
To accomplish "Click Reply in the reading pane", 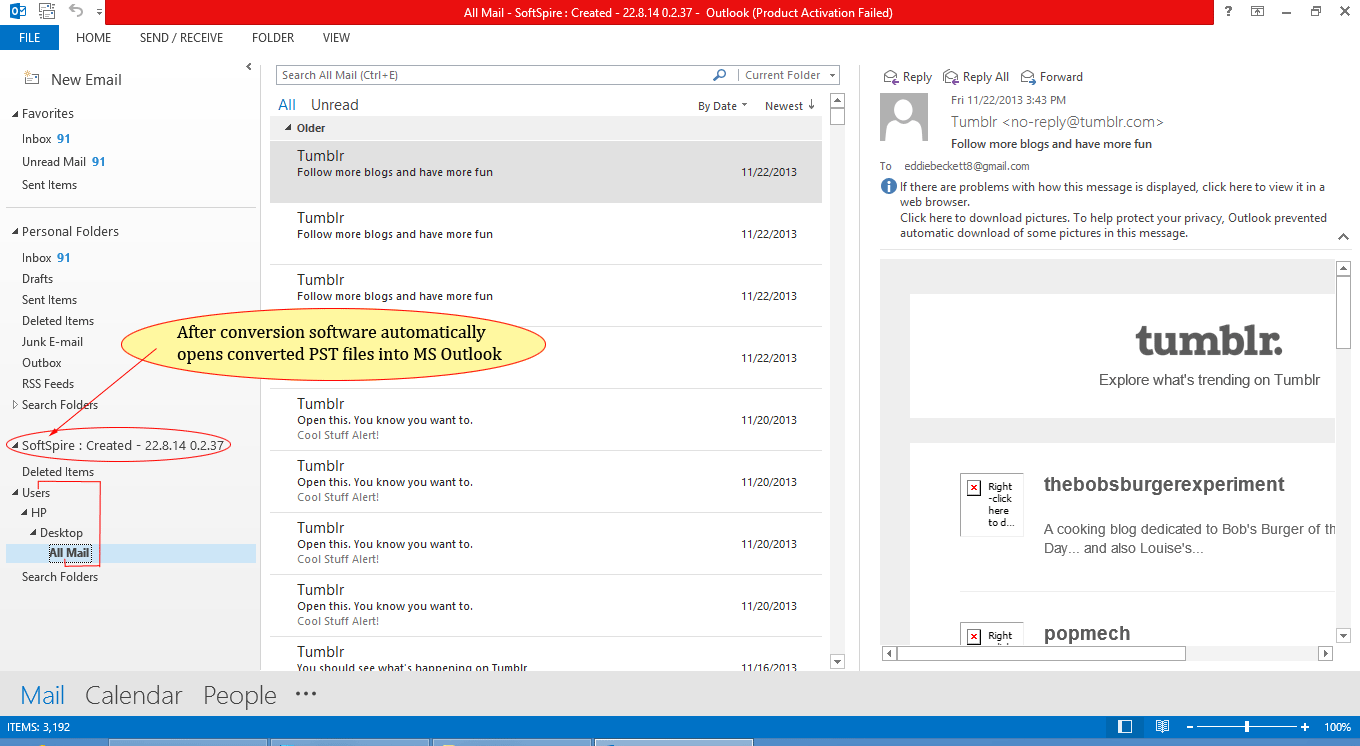I will pos(908,77).
